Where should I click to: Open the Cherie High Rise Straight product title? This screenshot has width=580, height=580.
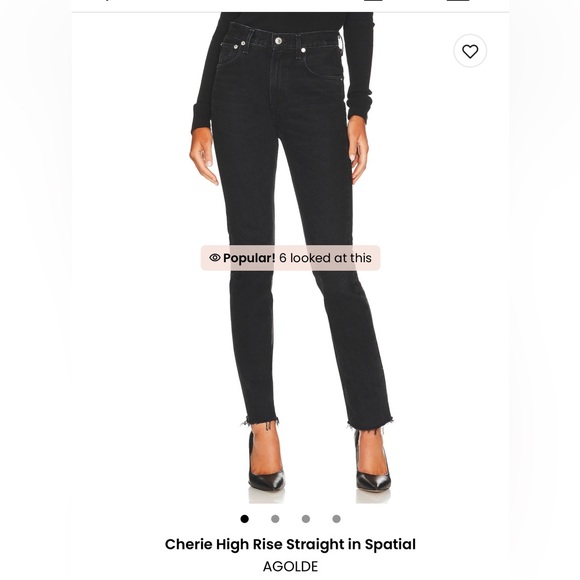(290, 544)
